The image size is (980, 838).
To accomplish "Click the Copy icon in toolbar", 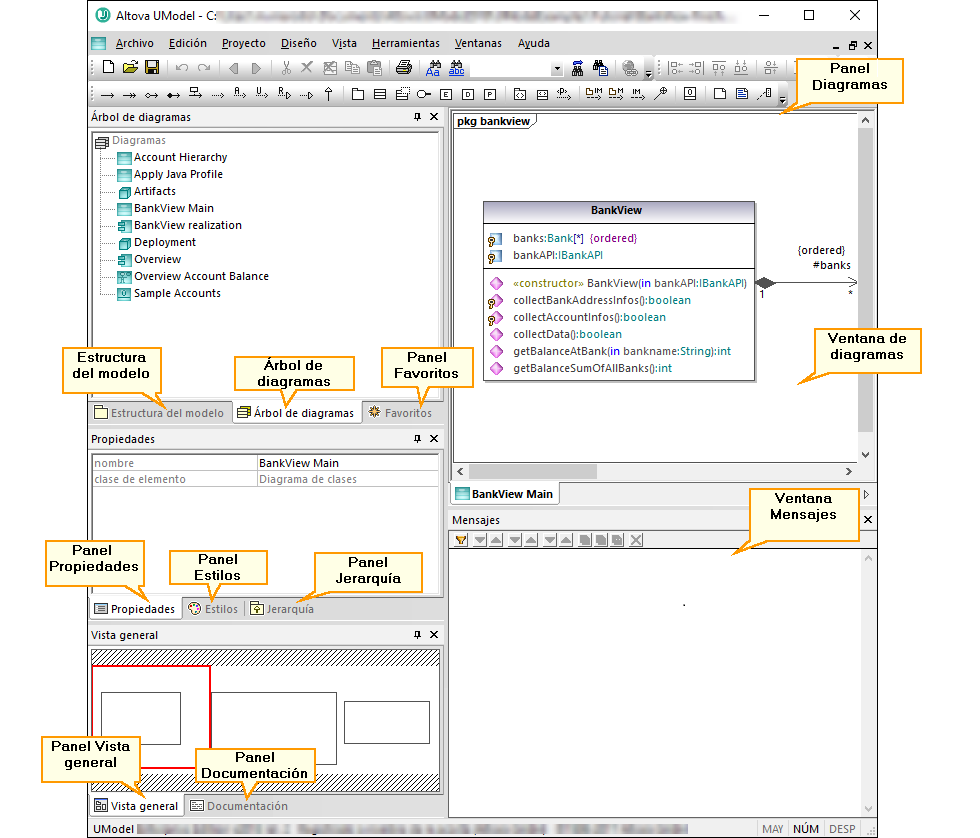I will (352, 67).
